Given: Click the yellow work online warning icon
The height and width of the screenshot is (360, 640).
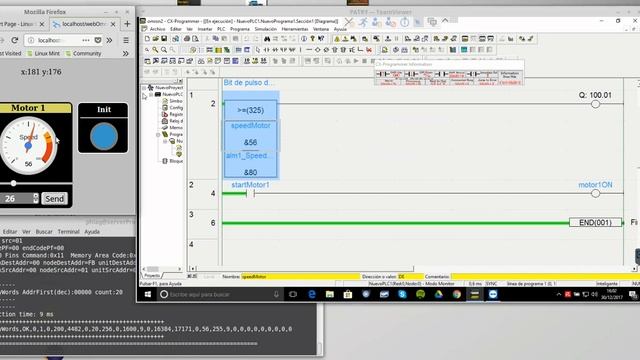Looking at the screenshot, I should coord(337,39).
